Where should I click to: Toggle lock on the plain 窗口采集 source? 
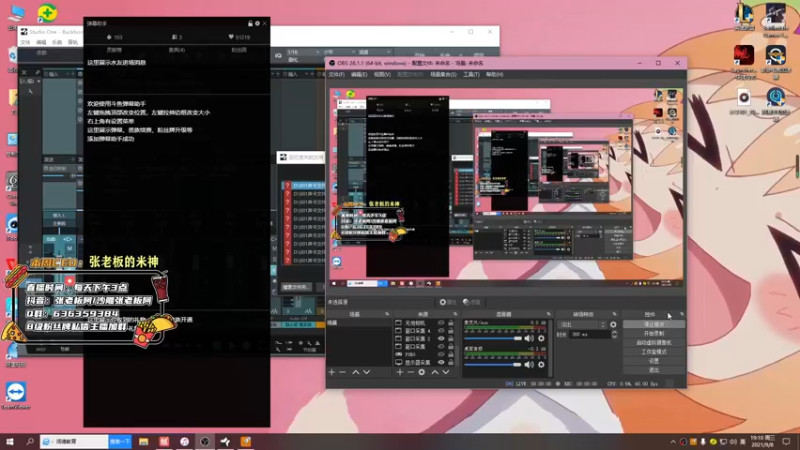click(451, 346)
